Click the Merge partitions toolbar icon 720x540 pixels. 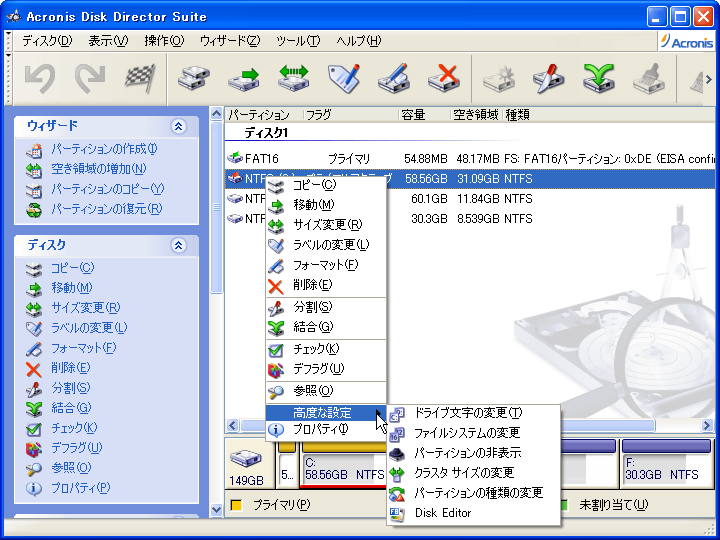click(x=598, y=79)
